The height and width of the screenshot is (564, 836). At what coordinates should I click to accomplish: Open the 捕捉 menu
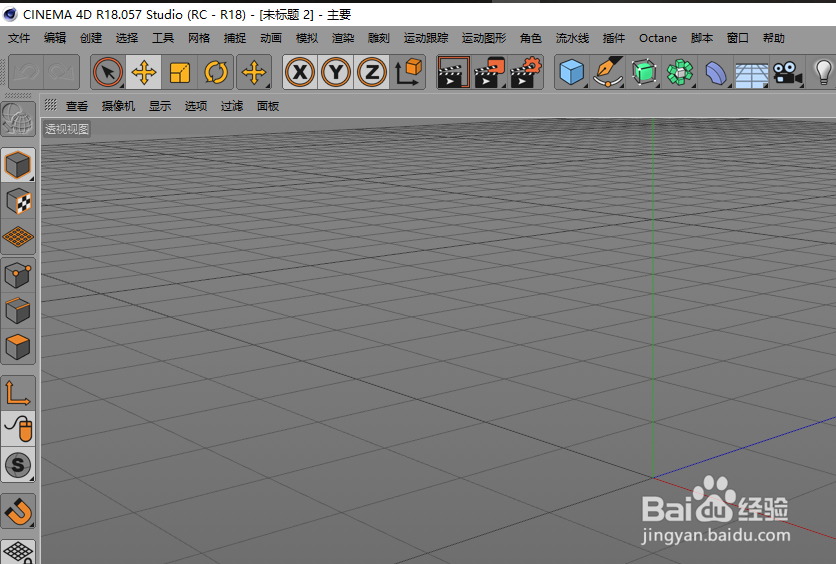[235, 38]
